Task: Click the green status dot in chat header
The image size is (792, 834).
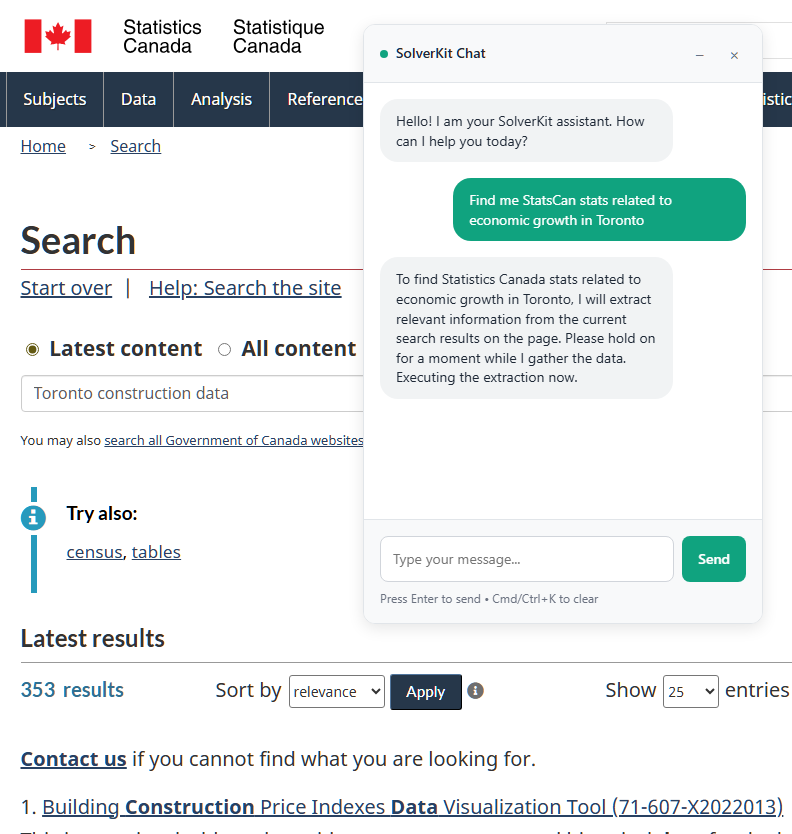Action: click(x=383, y=54)
